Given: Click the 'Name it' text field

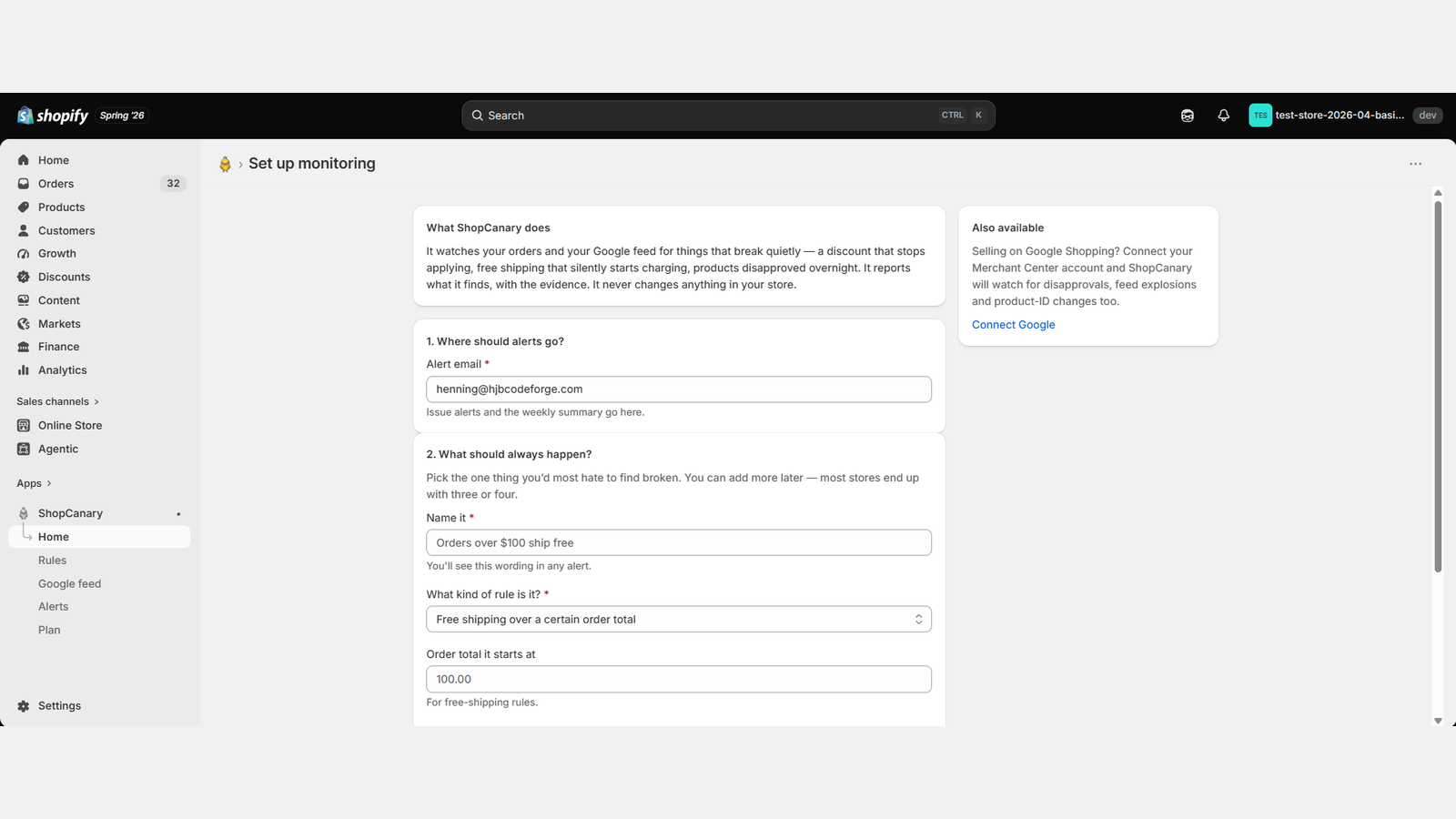Looking at the screenshot, I should (x=679, y=543).
